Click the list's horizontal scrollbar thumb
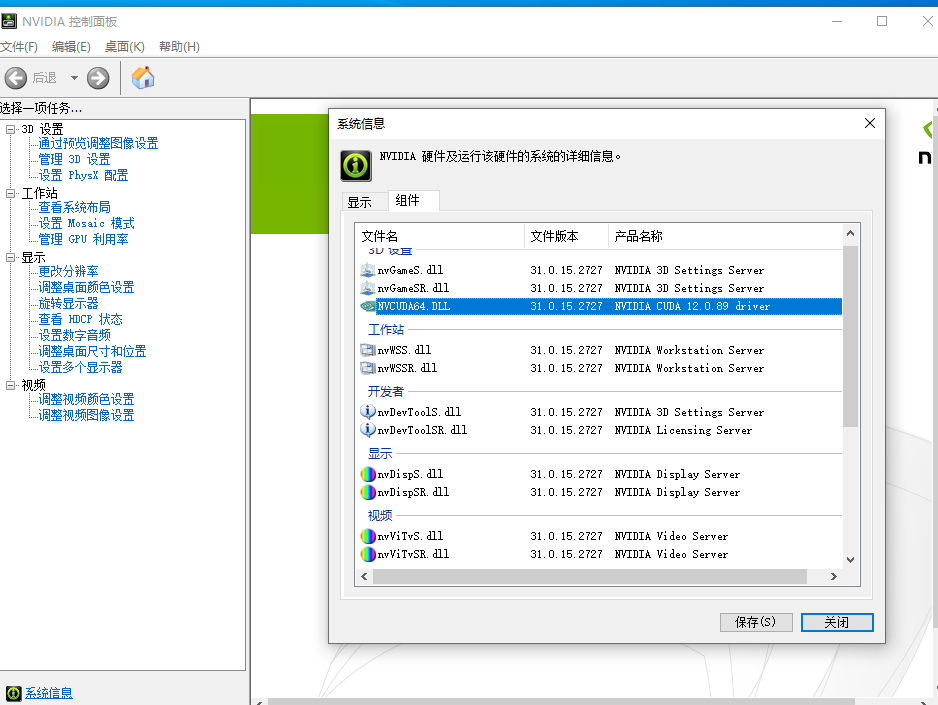Screen dimensions: 938x705 pyautogui.click(x=590, y=576)
